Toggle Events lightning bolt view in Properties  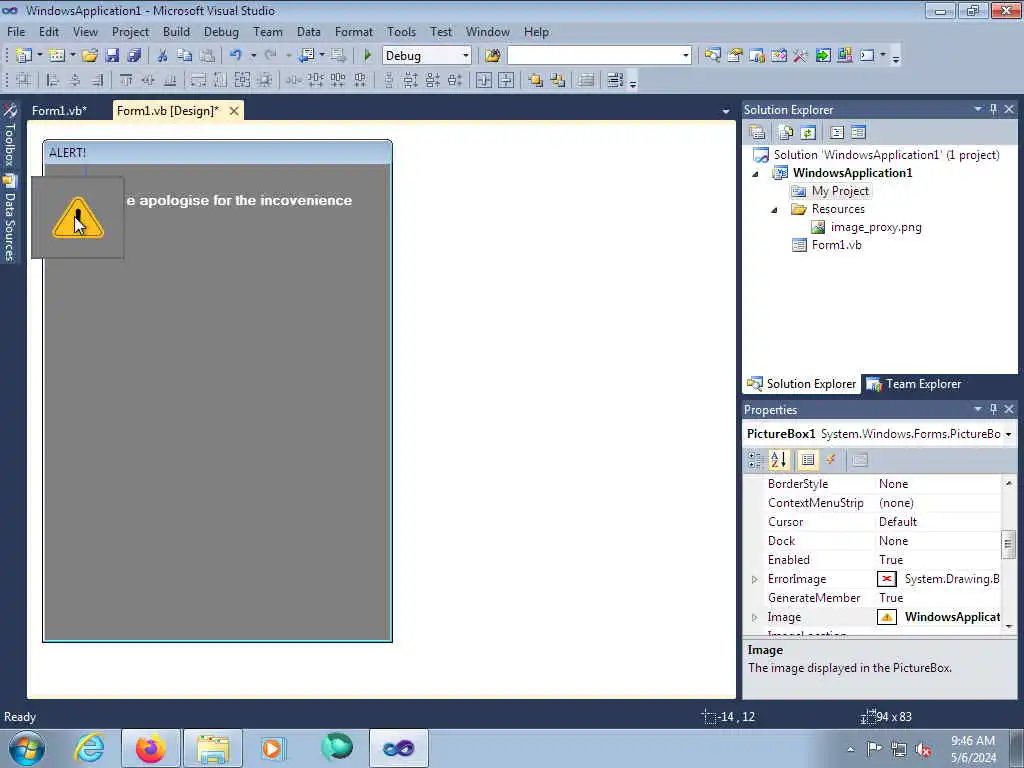coord(831,460)
